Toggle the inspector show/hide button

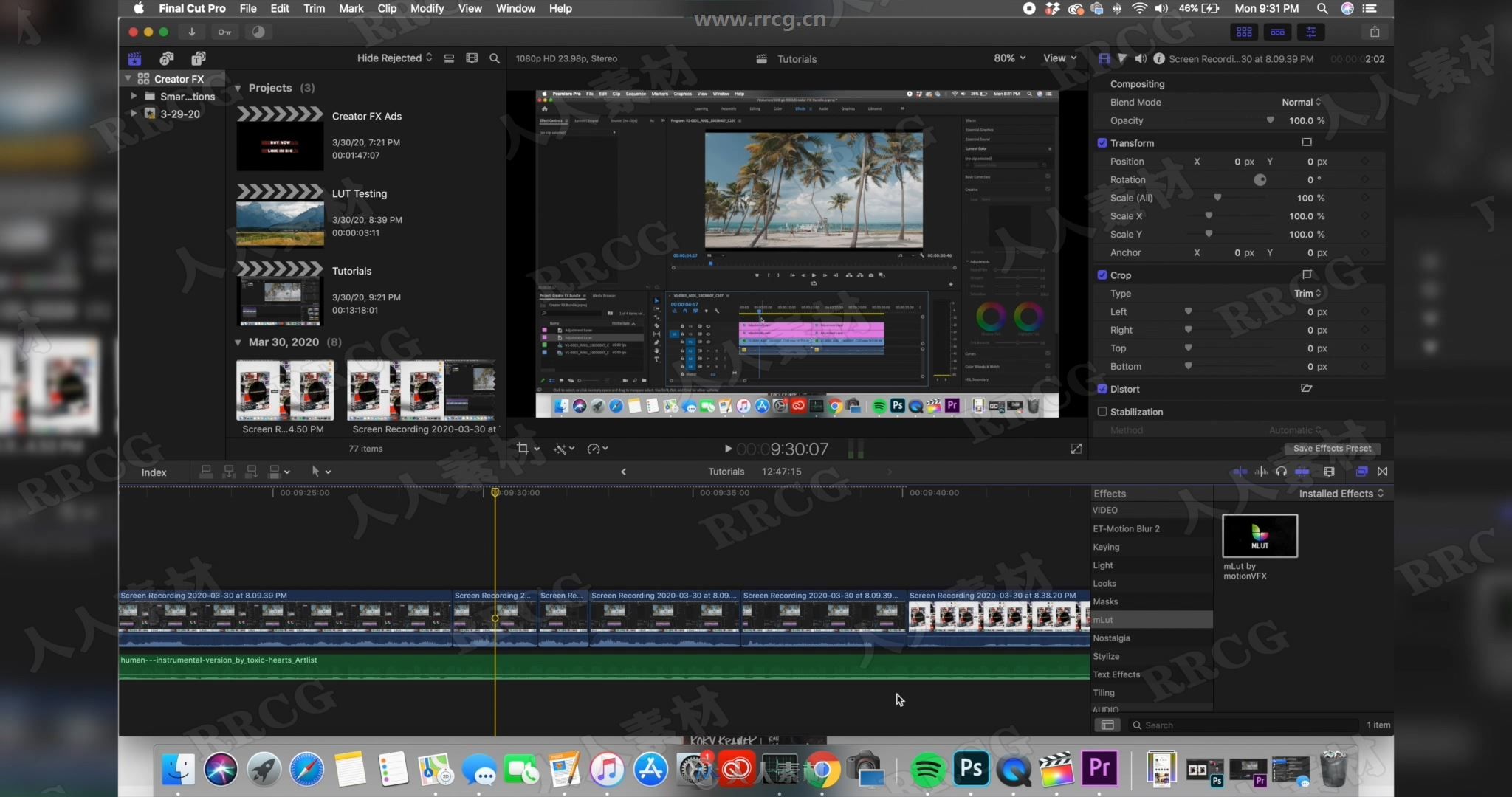tap(1311, 32)
